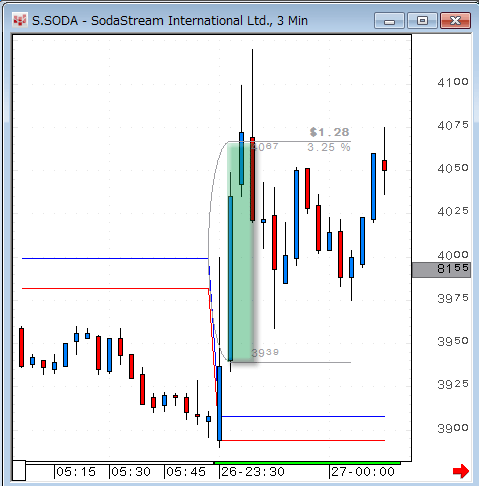Viewport: 479px width, 486px height.
Task: Click the 4075 price axis label
Action: (x=453, y=125)
